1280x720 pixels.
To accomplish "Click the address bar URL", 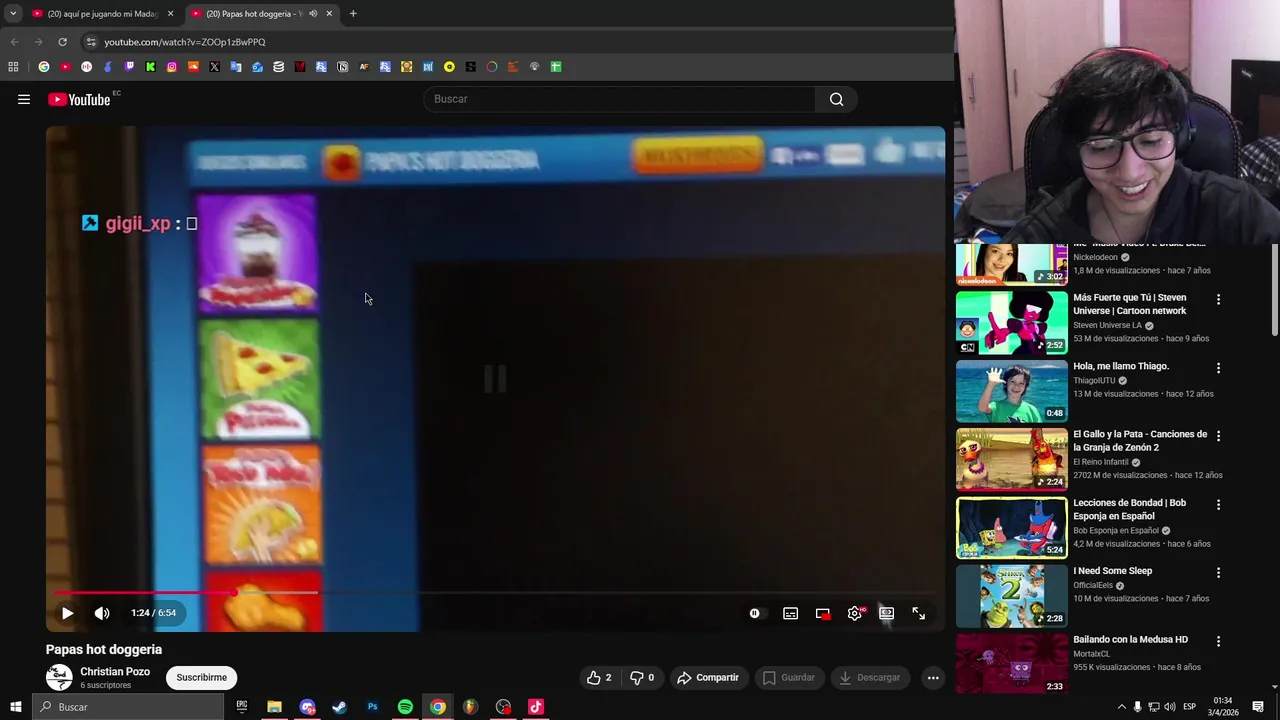I will coord(185,42).
